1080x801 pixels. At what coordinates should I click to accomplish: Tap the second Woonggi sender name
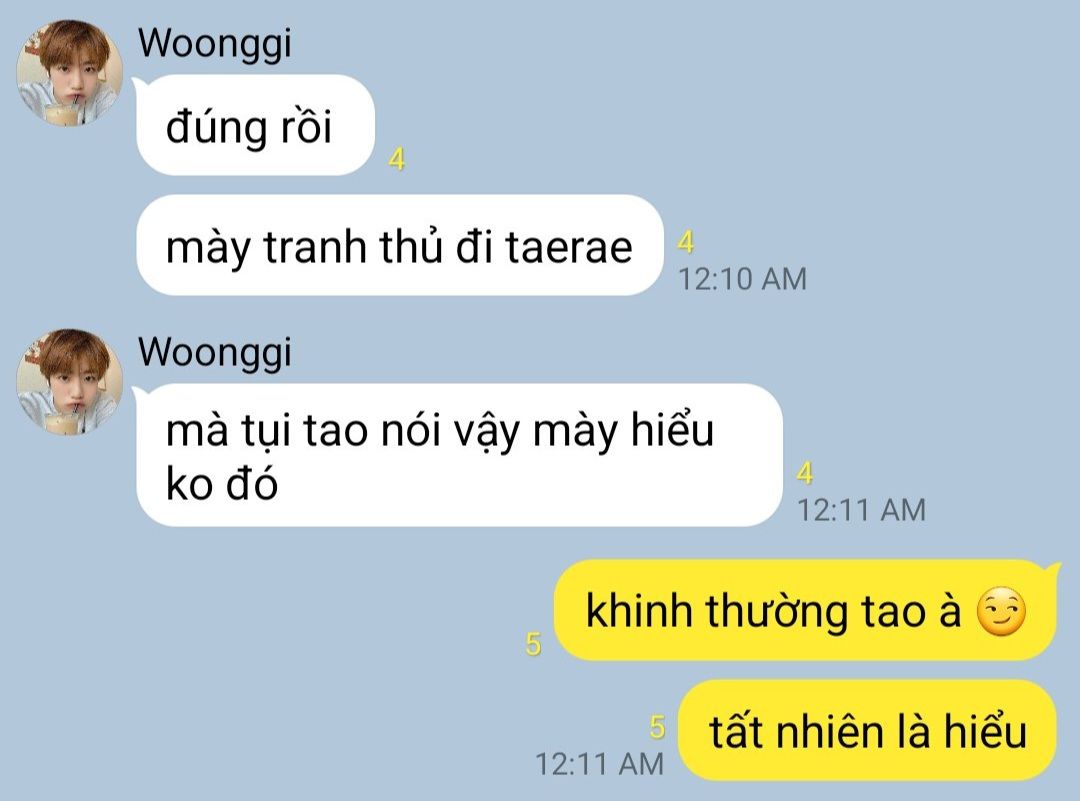click(215, 353)
